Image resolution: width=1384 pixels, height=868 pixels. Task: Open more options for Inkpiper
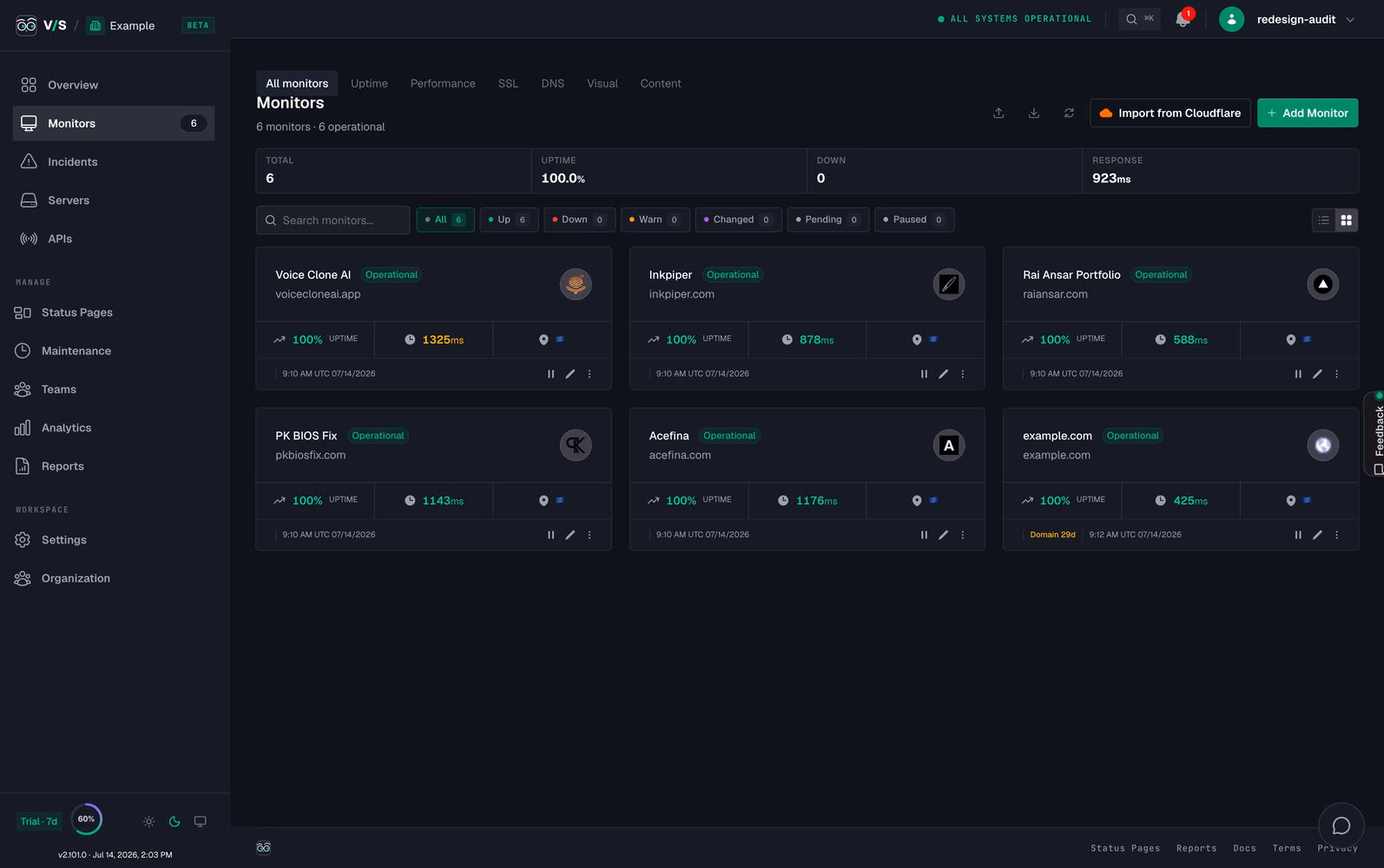tap(963, 374)
